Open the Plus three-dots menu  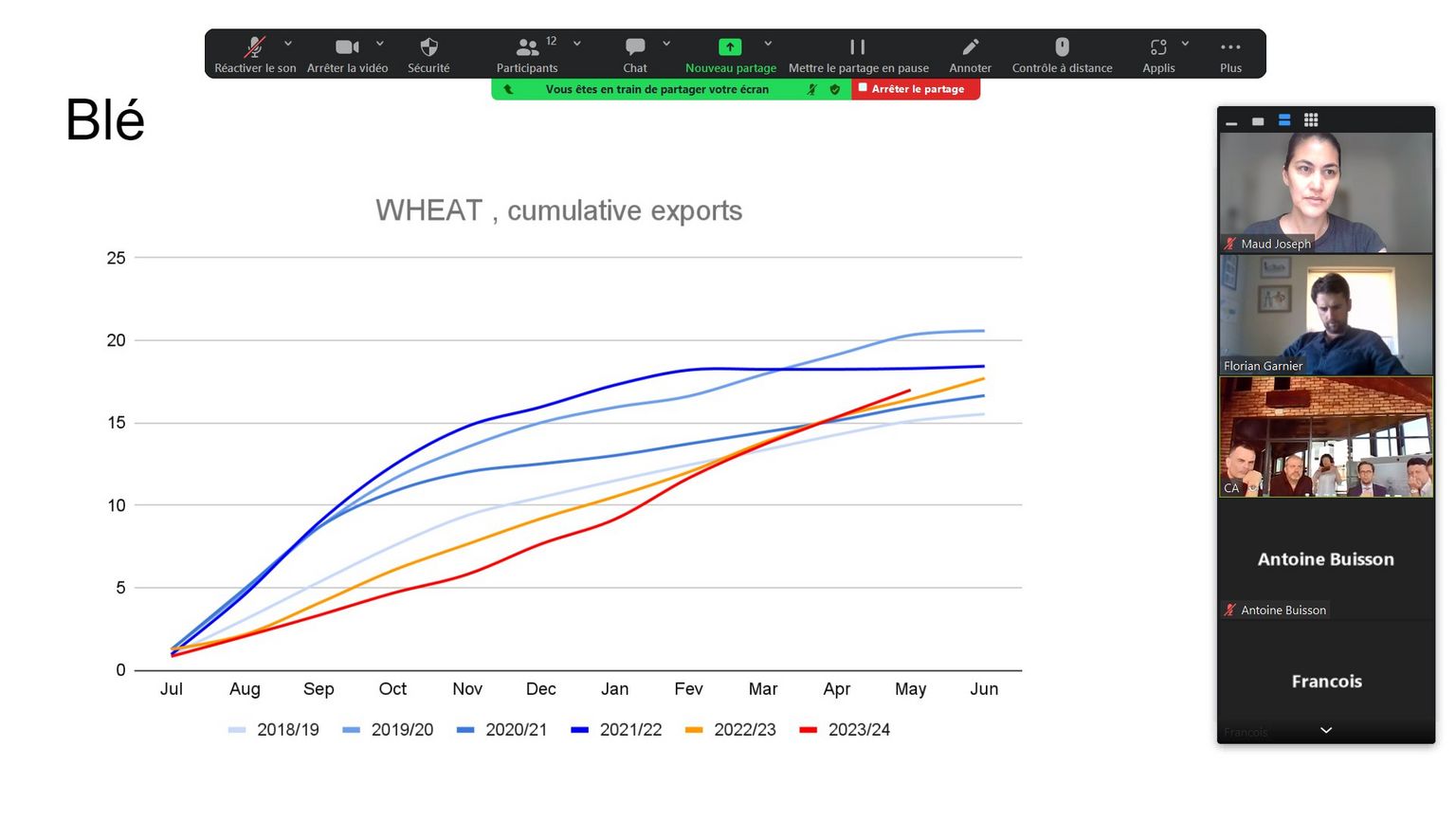point(1230,47)
